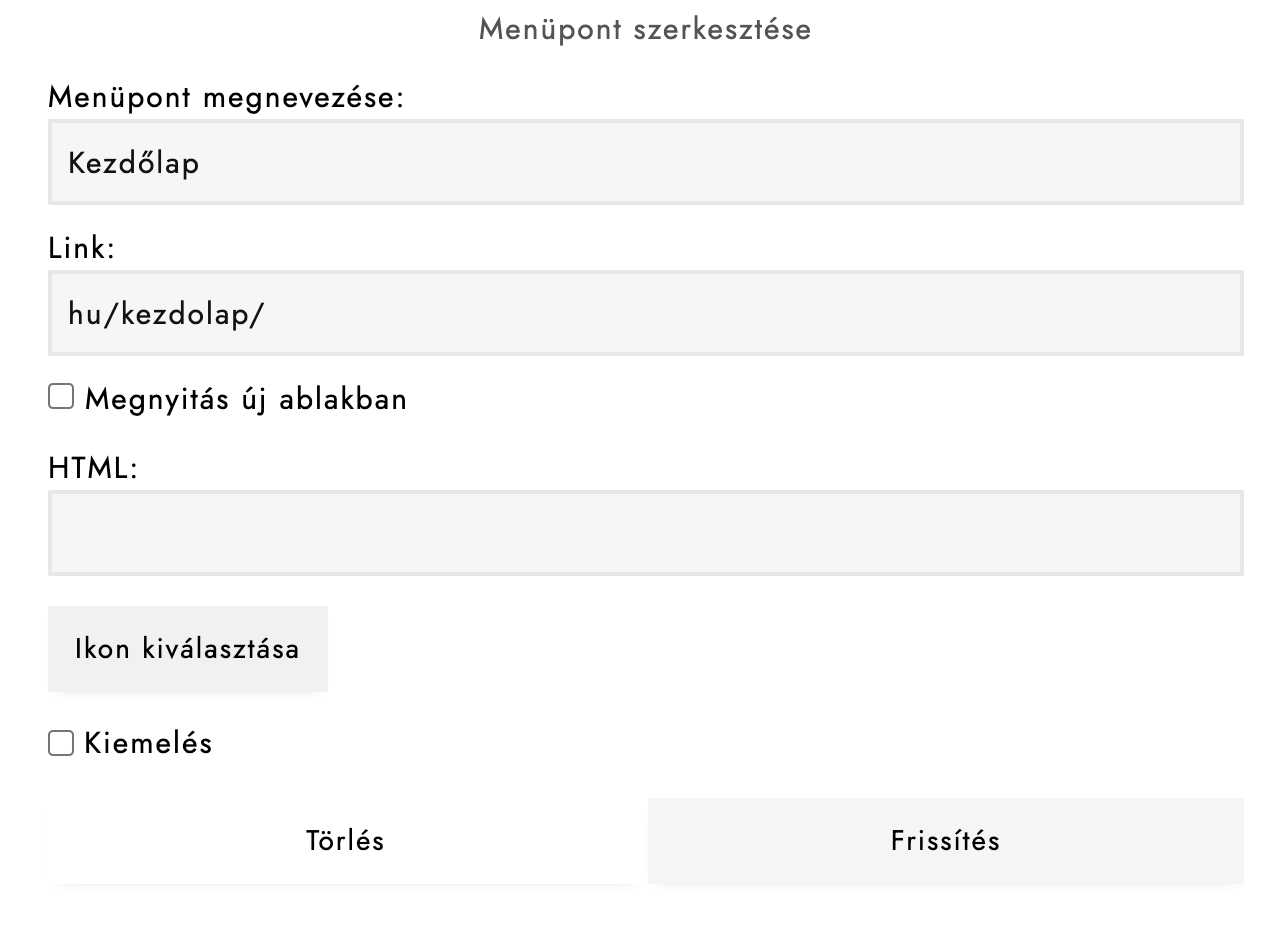Click on the 'Kezdőlap' text value
Viewport: 1288px width, 926px height.
134,163
